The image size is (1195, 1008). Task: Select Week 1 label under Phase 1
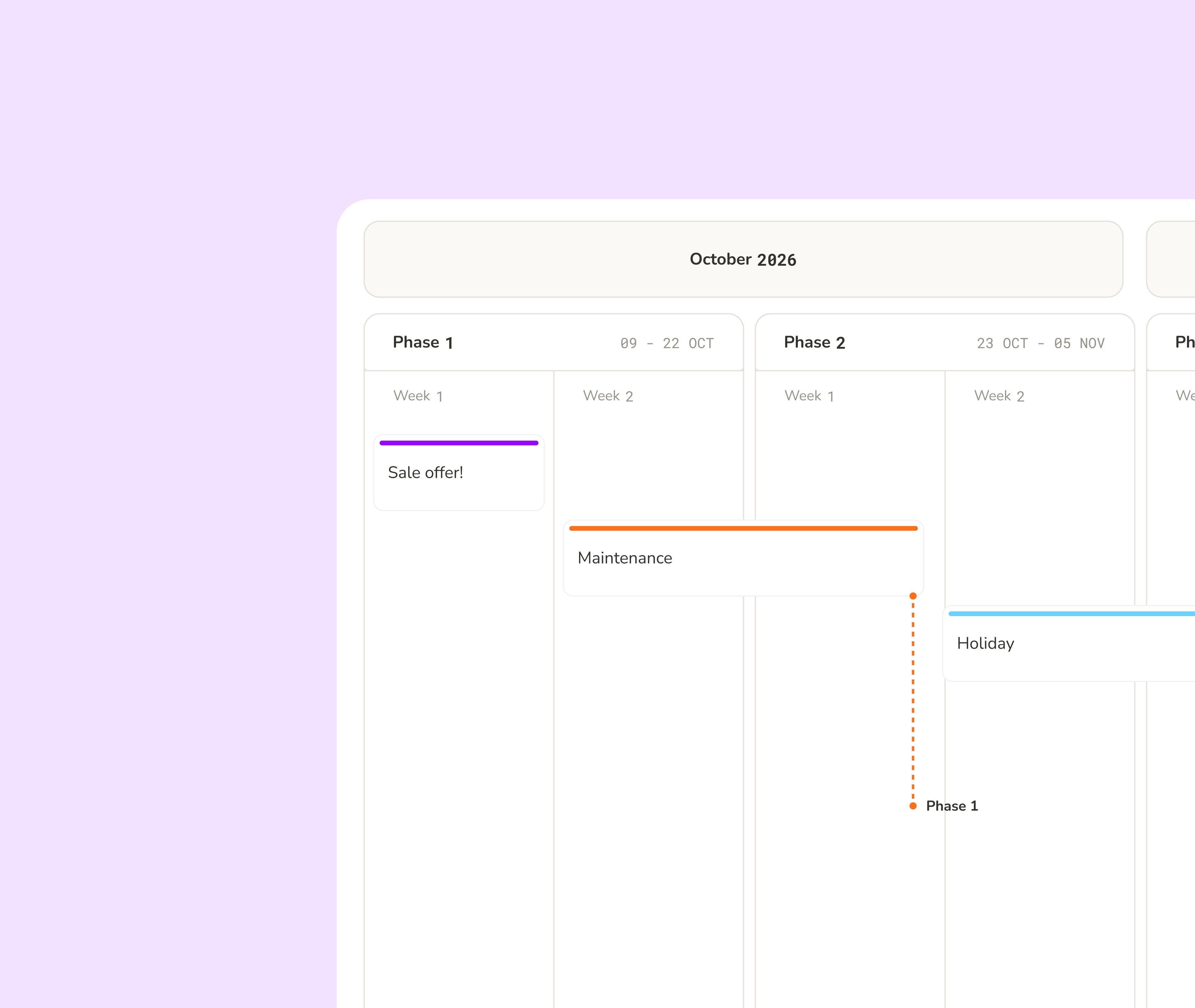click(x=418, y=396)
